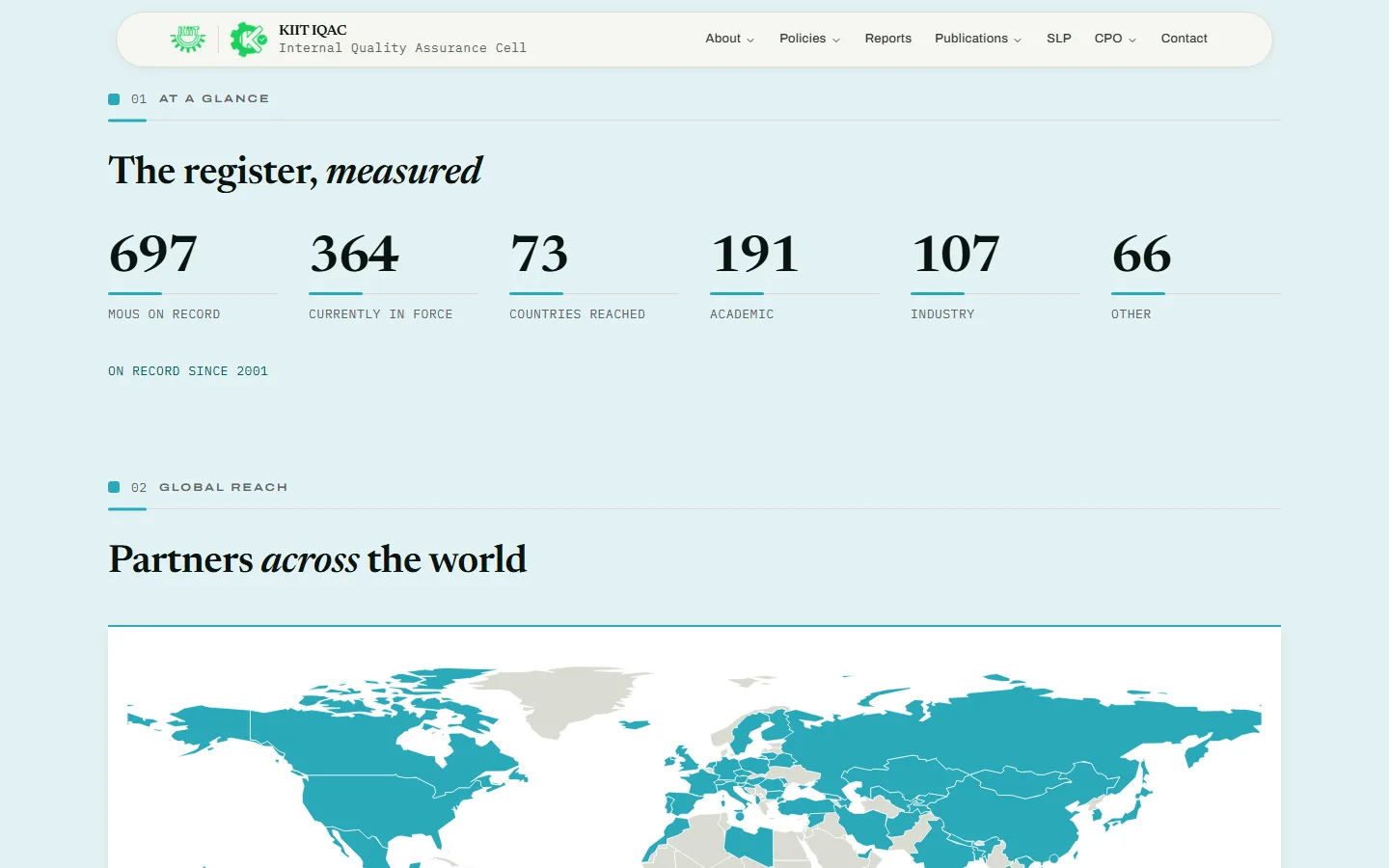Select the 697 MoUs figure
Viewport: 1389px width, 868px height.
pyautogui.click(x=153, y=254)
